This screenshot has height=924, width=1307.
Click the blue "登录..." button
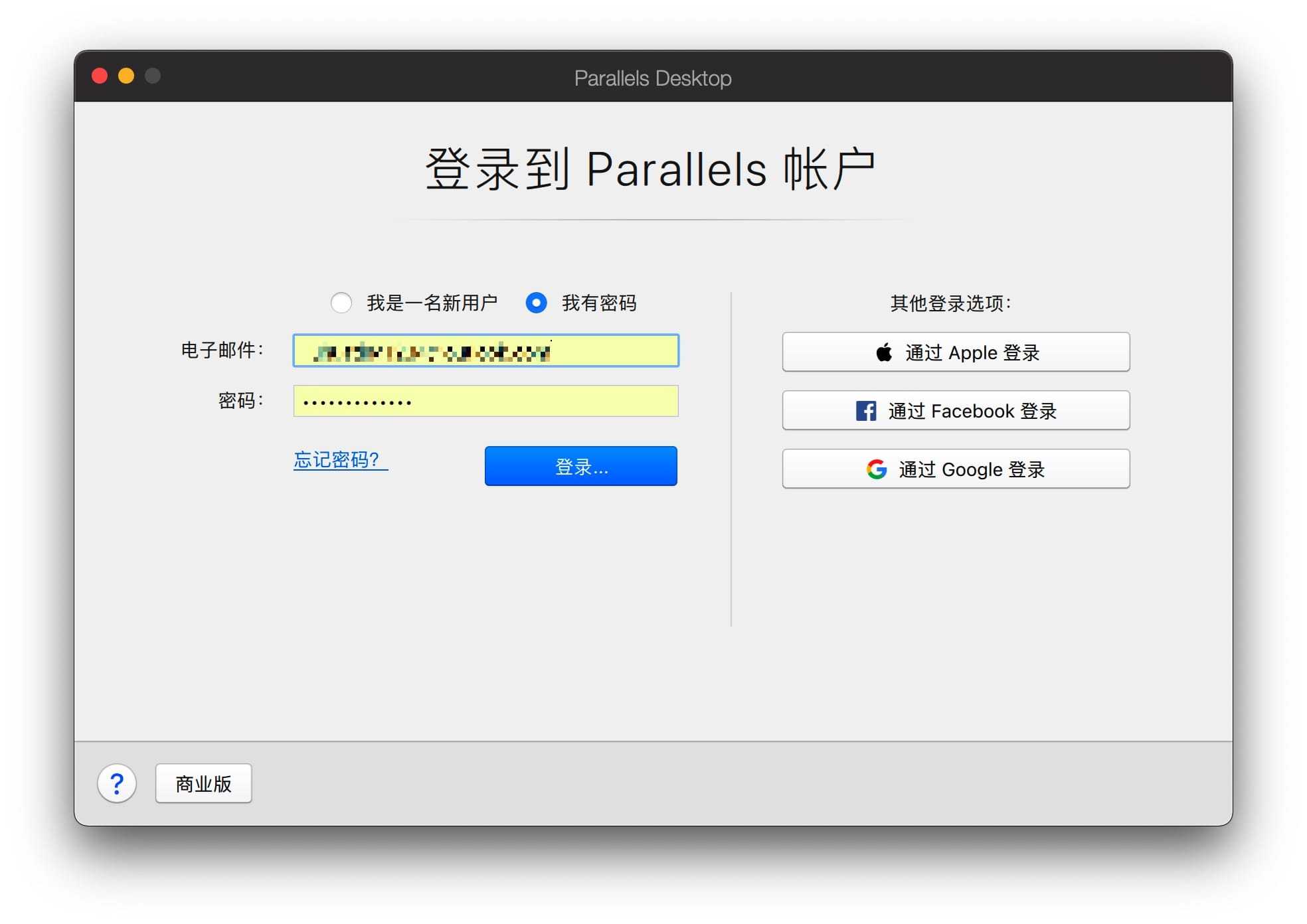tap(580, 467)
